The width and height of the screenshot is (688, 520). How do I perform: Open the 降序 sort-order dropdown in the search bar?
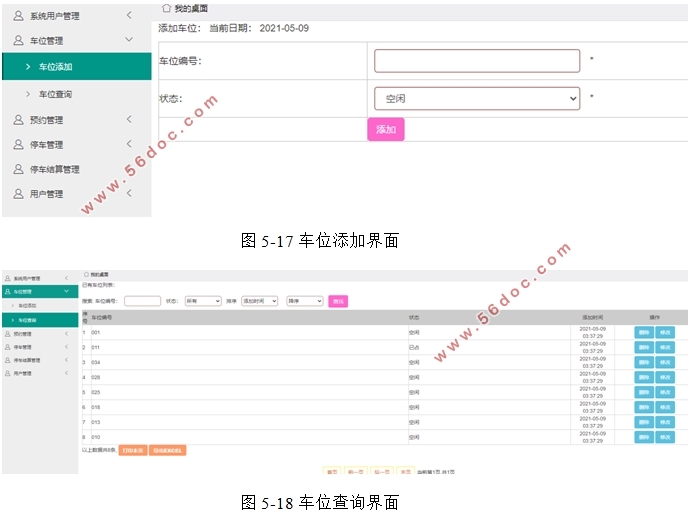pos(304,301)
